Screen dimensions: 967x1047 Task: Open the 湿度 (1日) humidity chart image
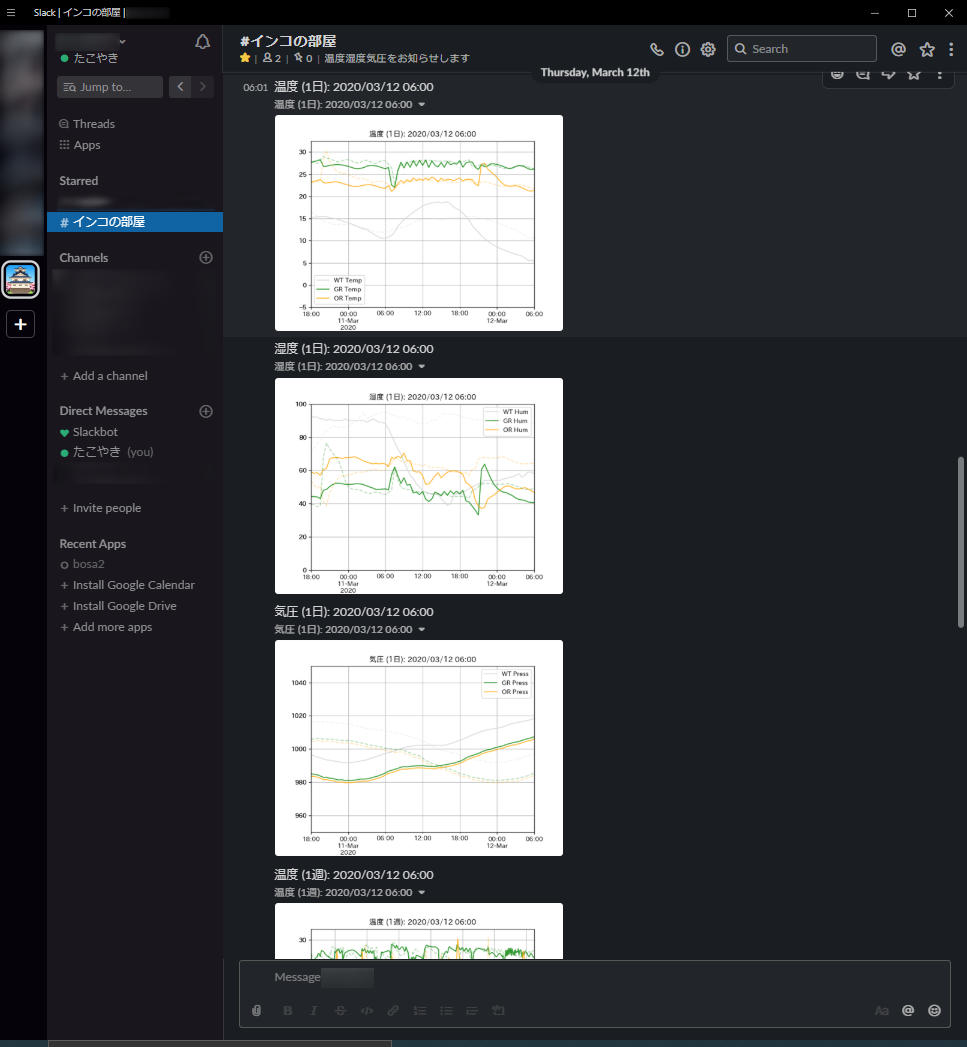[419, 486]
